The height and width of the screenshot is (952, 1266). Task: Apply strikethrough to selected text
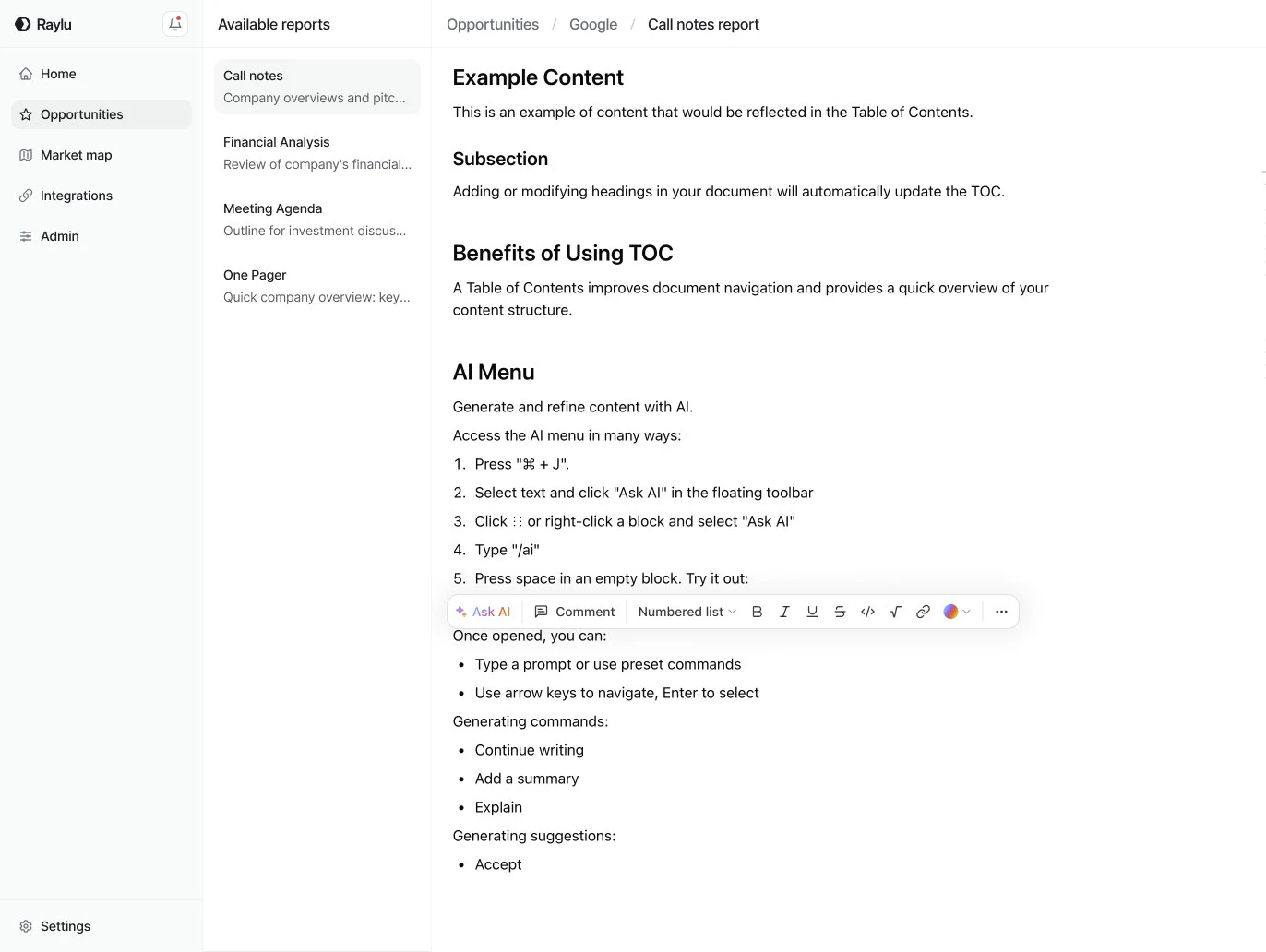[x=840, y=612]
